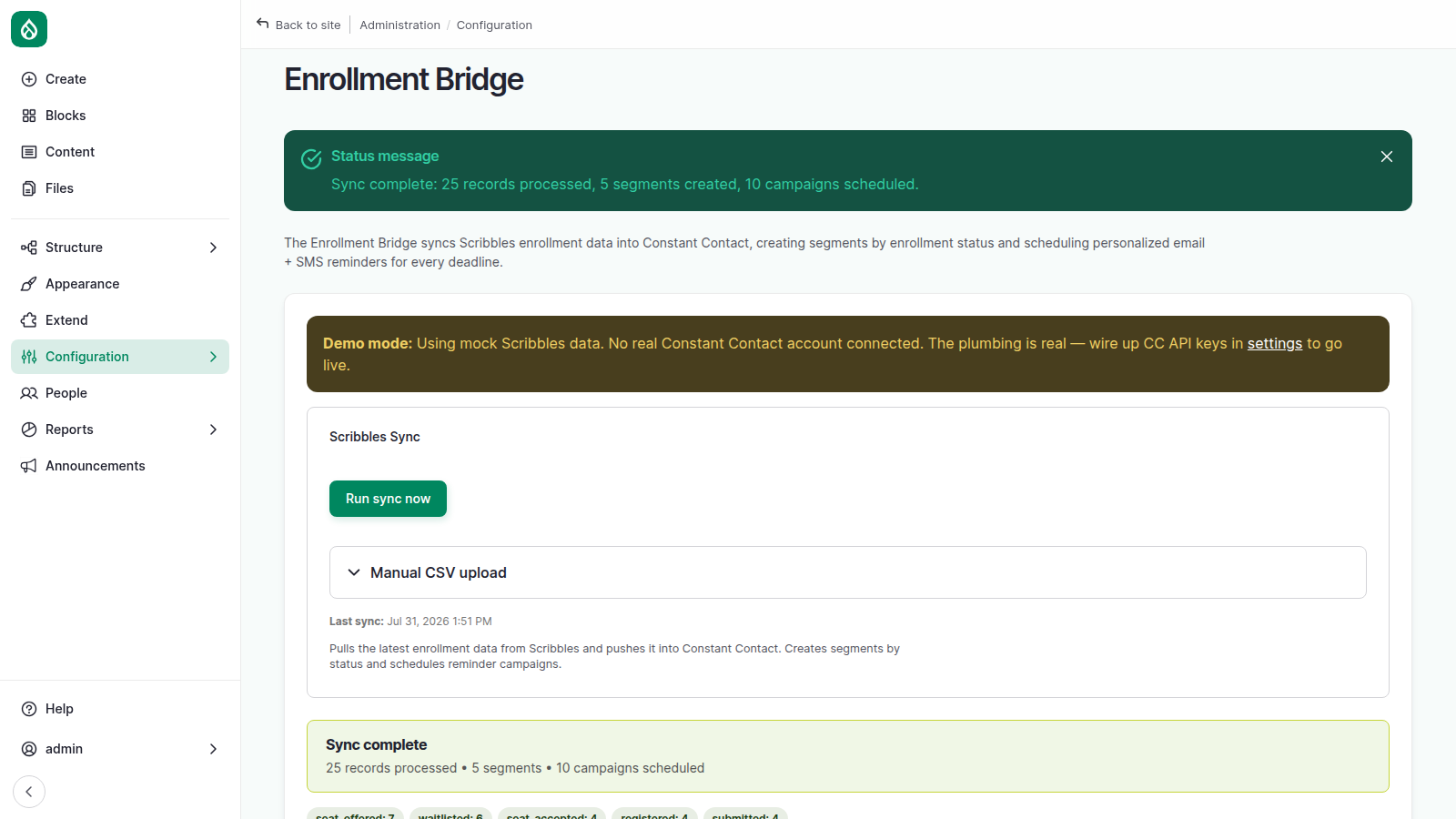Click the Extend puzzle piece icon

pos(29,320)
